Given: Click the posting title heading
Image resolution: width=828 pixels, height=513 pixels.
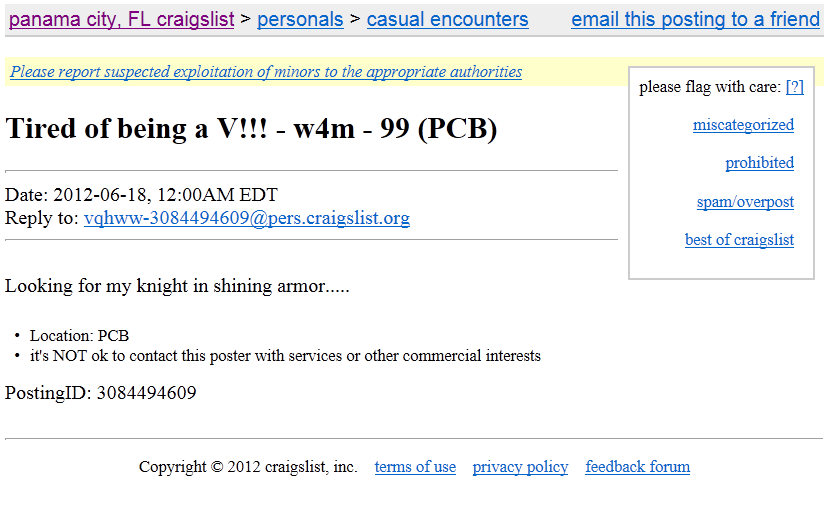Looking at the screenshot, I should [x=251, y=128].
